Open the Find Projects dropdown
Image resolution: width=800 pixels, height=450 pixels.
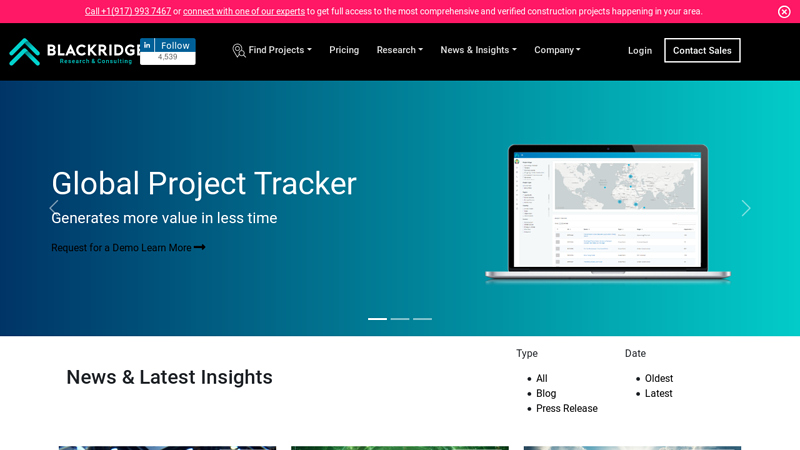click(280, 50)
